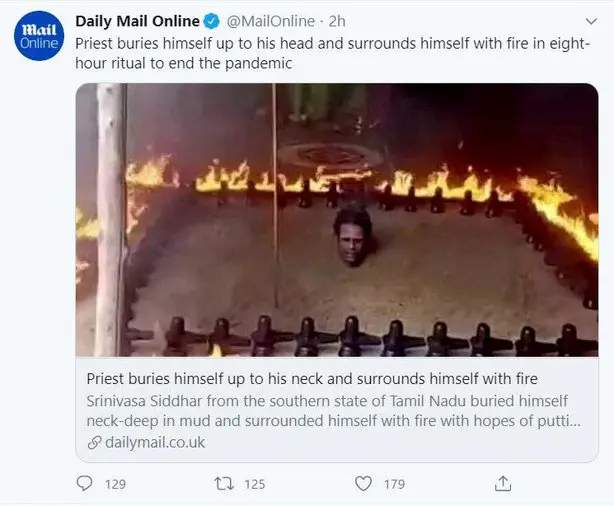
Task: Click the reply speech bubble icon
Action: [x=85, y=483]
